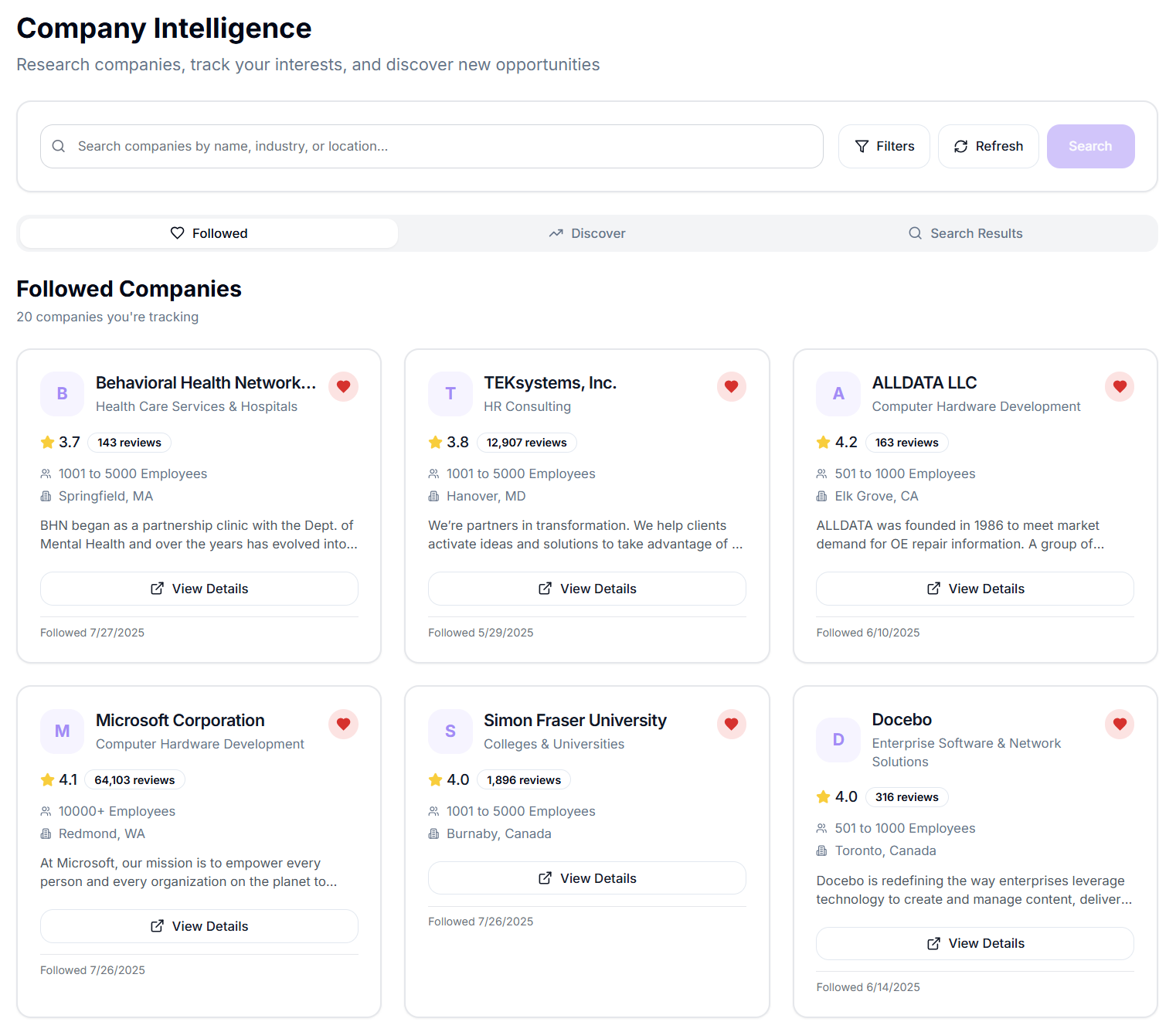Click the '163 reviews' badge
The width and height of the screenshot is (1176, 1032).
907,443
